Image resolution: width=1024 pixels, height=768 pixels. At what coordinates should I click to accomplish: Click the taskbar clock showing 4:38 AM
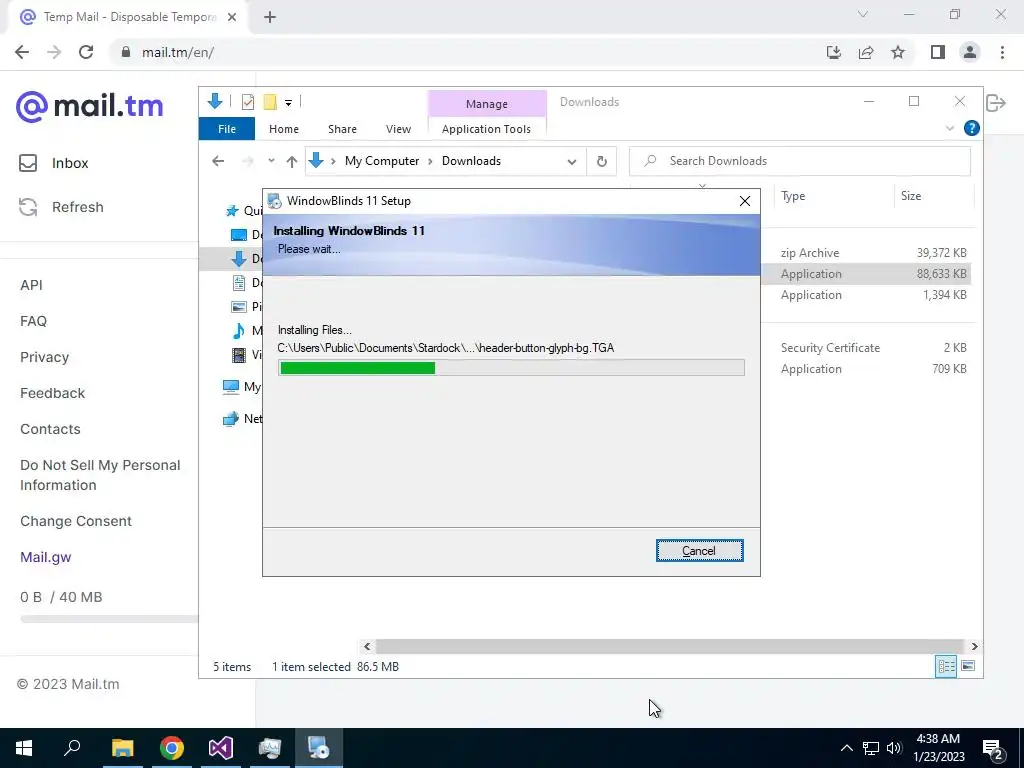938,748
